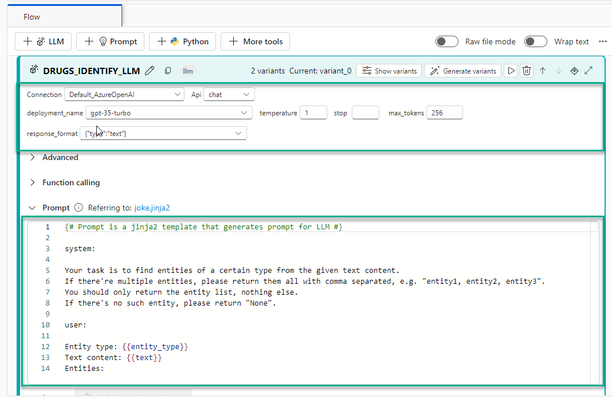Expand the Advanced section
Viewport: 612px width, 398px height.
coord(33,157)
